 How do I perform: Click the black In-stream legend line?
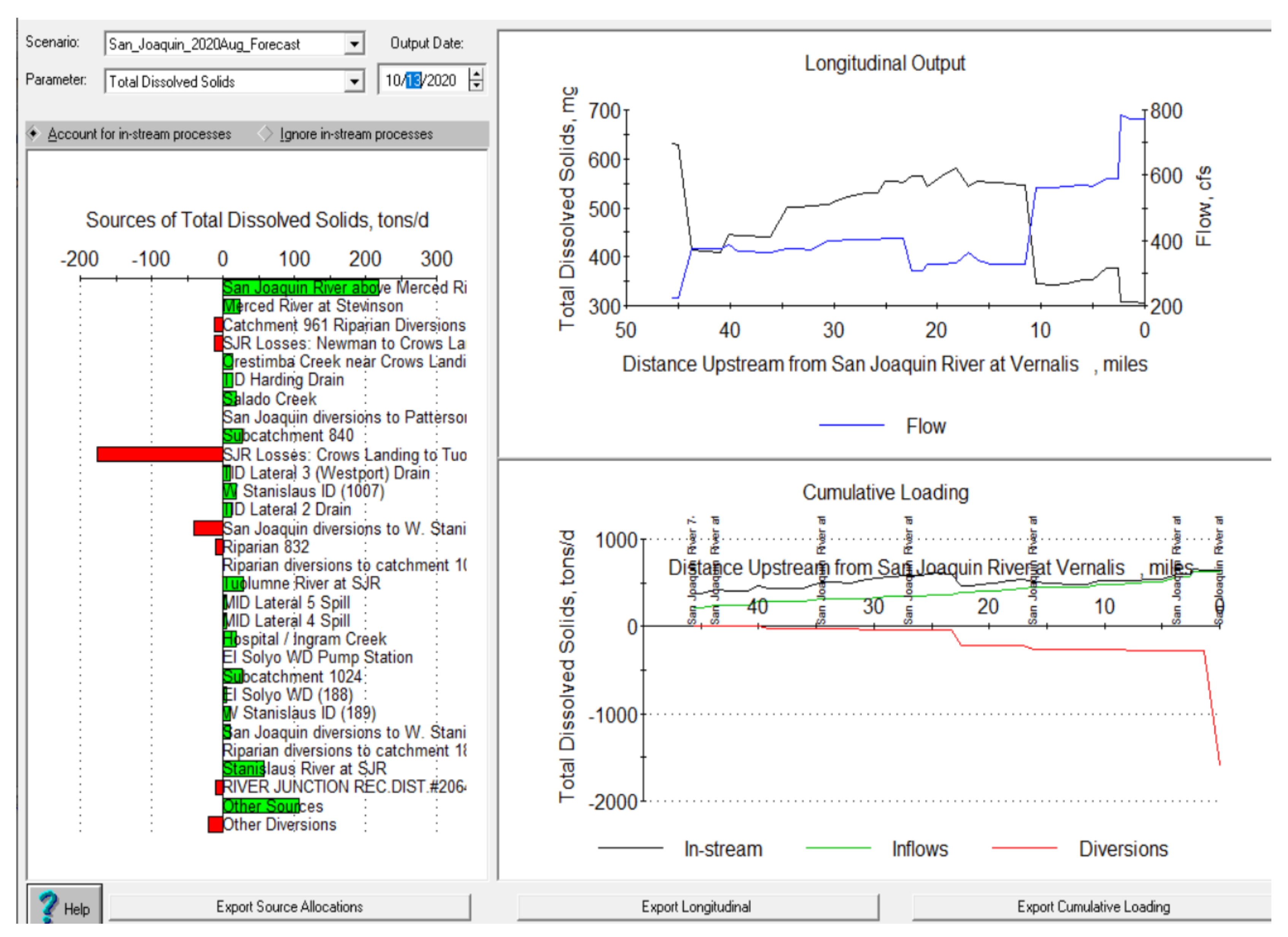(630, 848)
